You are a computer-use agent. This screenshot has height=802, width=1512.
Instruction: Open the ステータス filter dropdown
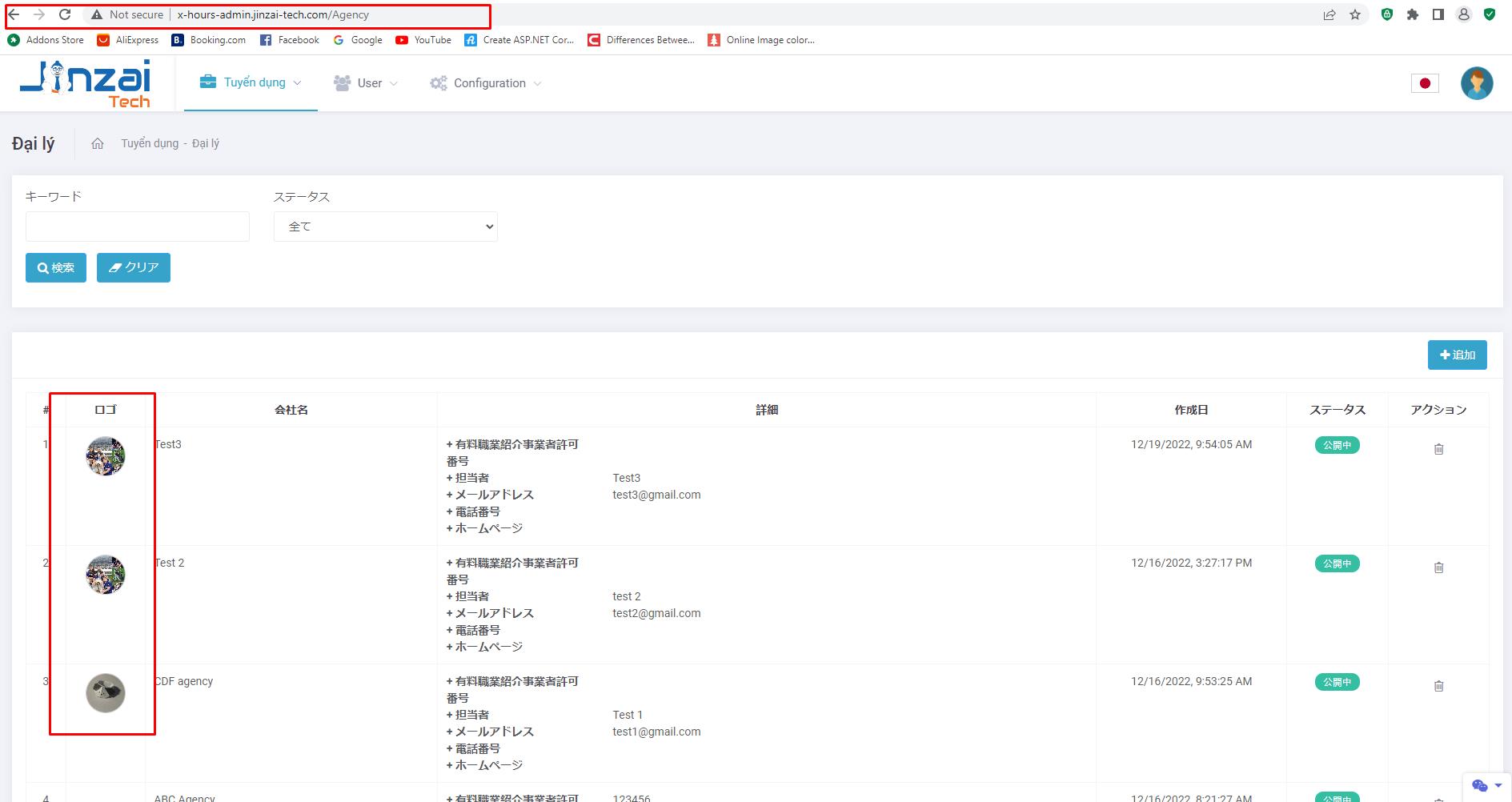(x=385, y=227)
